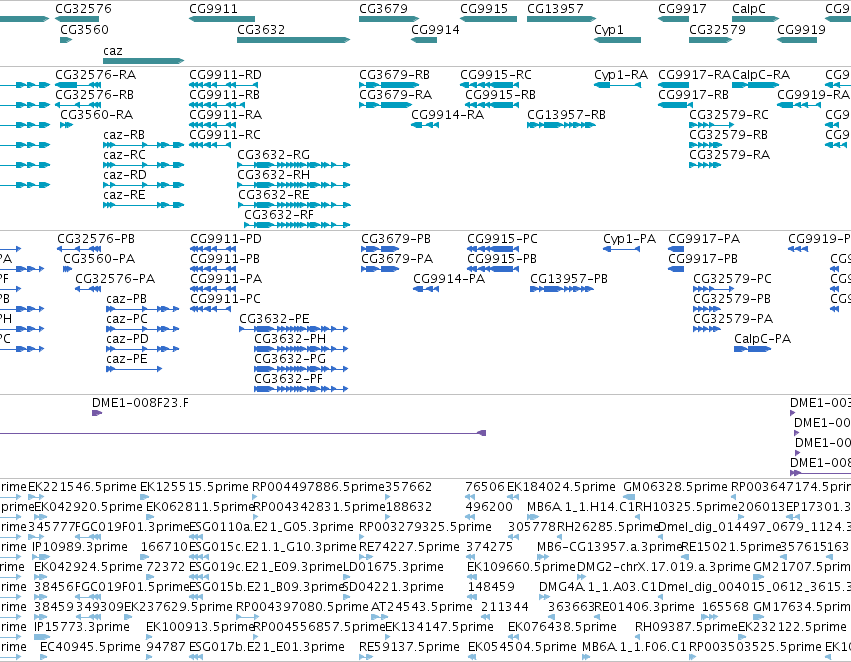Click the CG9911-RD transcript label
851x662 pixels.
[225, 74]
